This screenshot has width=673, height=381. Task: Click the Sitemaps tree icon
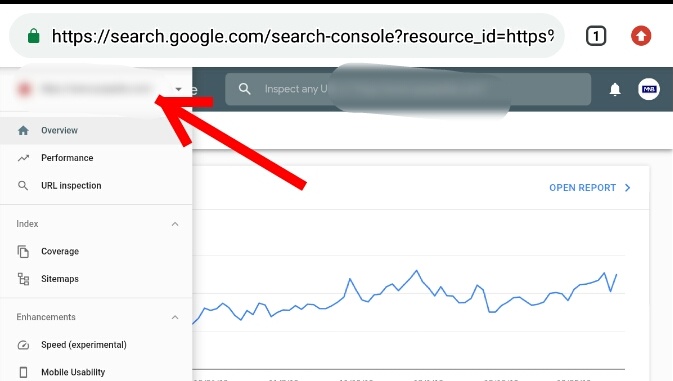click(x=23, y=279)
